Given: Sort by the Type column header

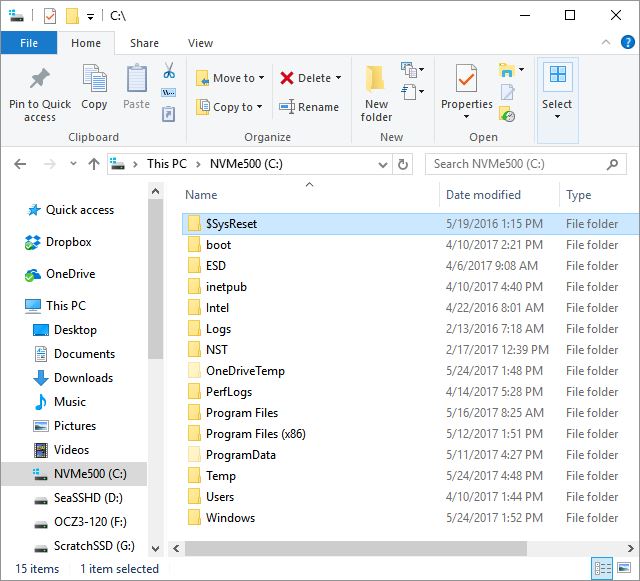Looking at the screenshot, I should [599, 195].
